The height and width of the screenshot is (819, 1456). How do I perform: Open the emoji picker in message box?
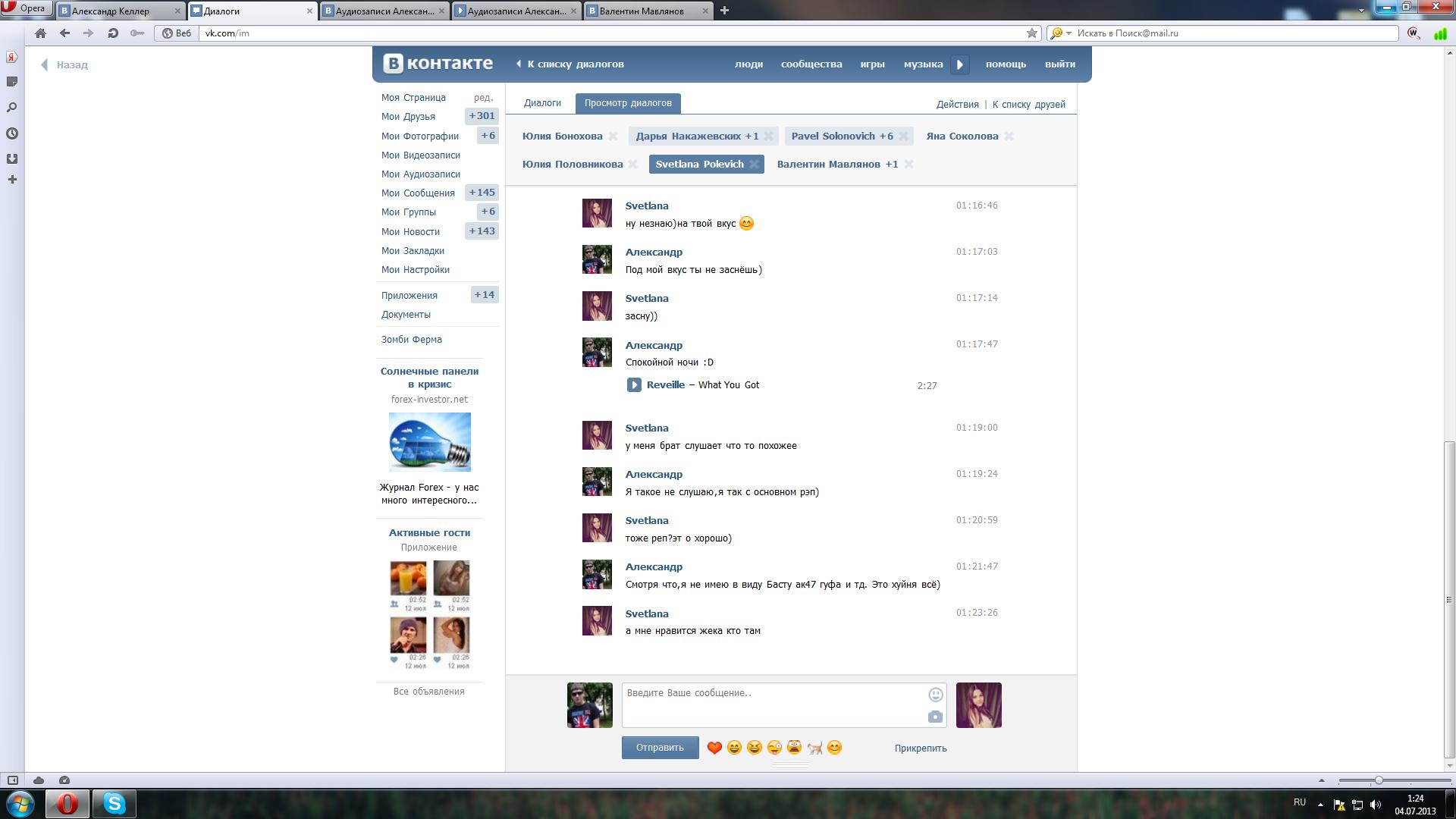click(936, 695)
